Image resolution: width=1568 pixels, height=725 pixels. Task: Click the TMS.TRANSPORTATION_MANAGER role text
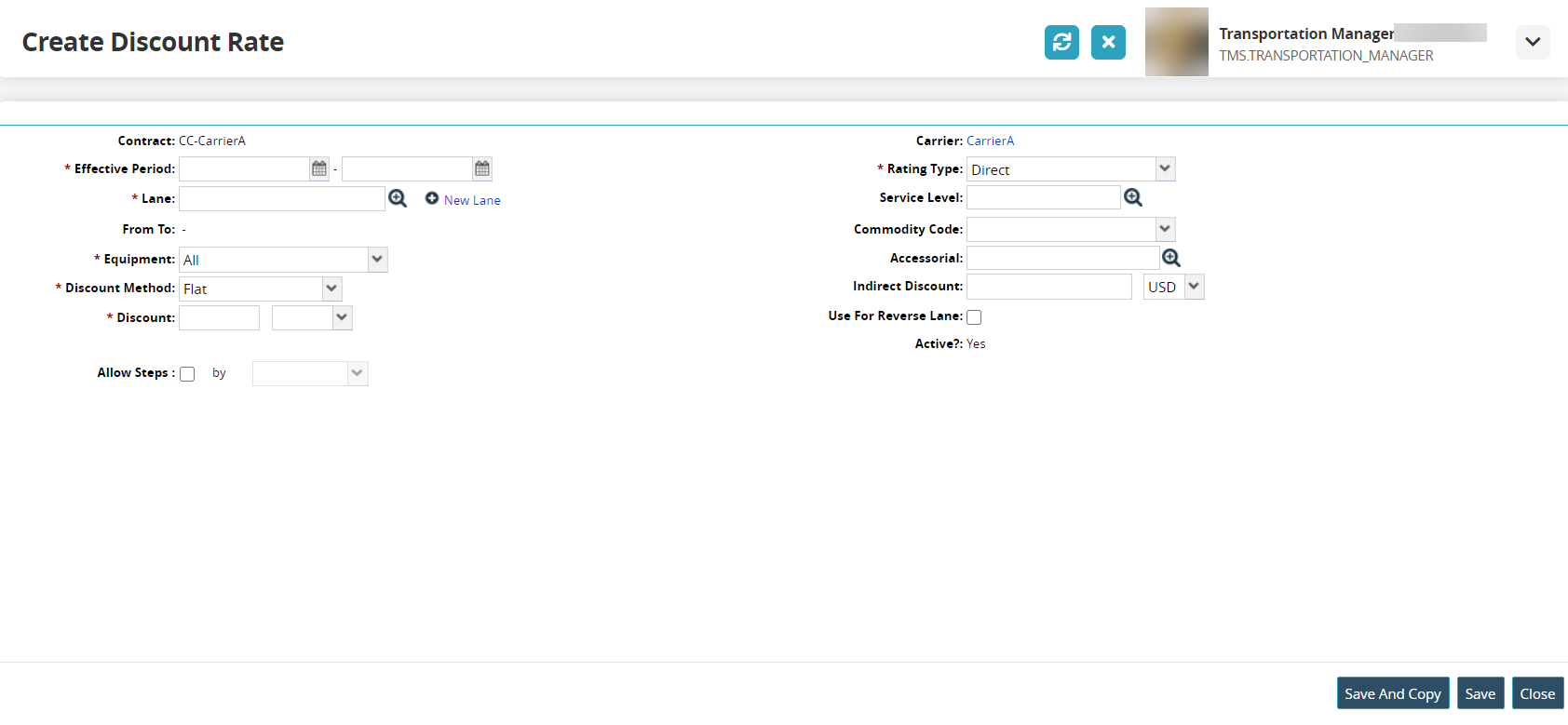(x=1326, y=56)
